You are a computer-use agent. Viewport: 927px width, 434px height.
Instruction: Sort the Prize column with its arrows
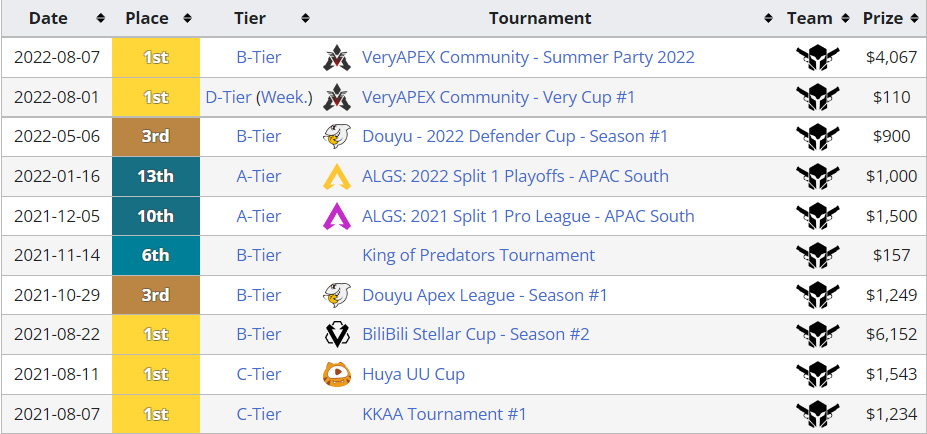point(915,18)
